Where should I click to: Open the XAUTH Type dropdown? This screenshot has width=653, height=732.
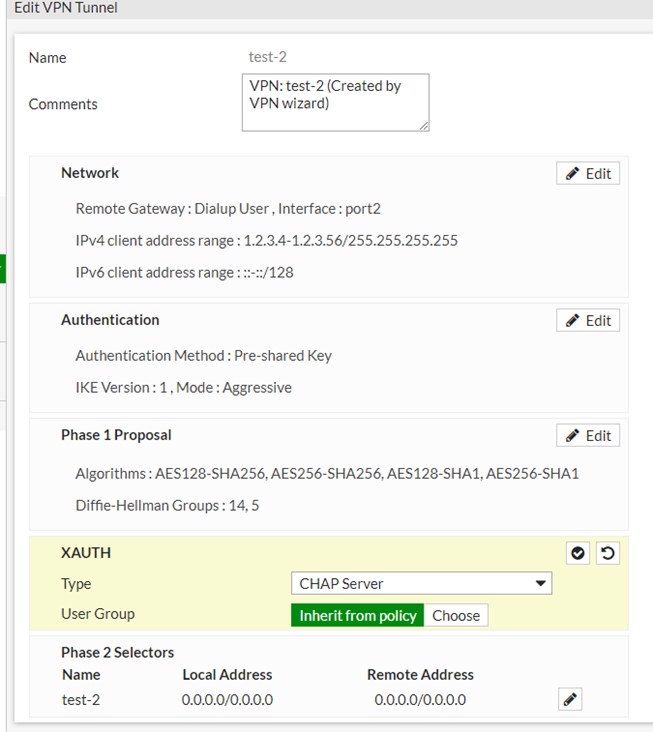click(421, 583)
